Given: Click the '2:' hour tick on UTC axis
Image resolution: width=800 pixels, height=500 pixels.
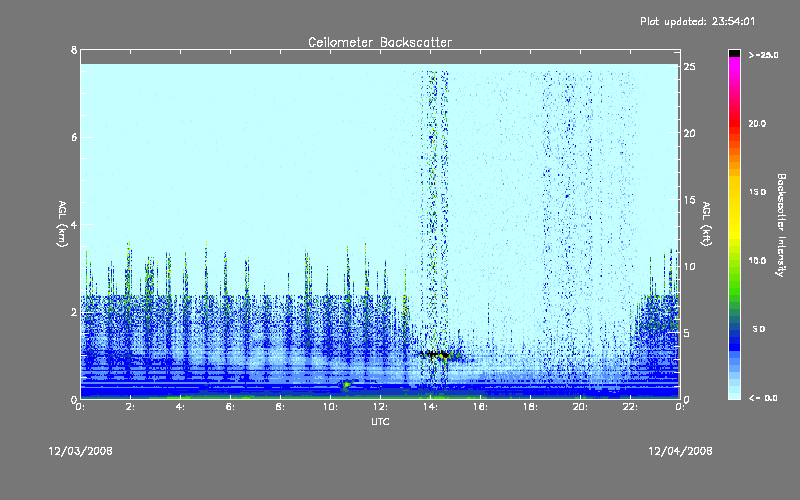Looking at the screenshot, I should click(131, 407).
